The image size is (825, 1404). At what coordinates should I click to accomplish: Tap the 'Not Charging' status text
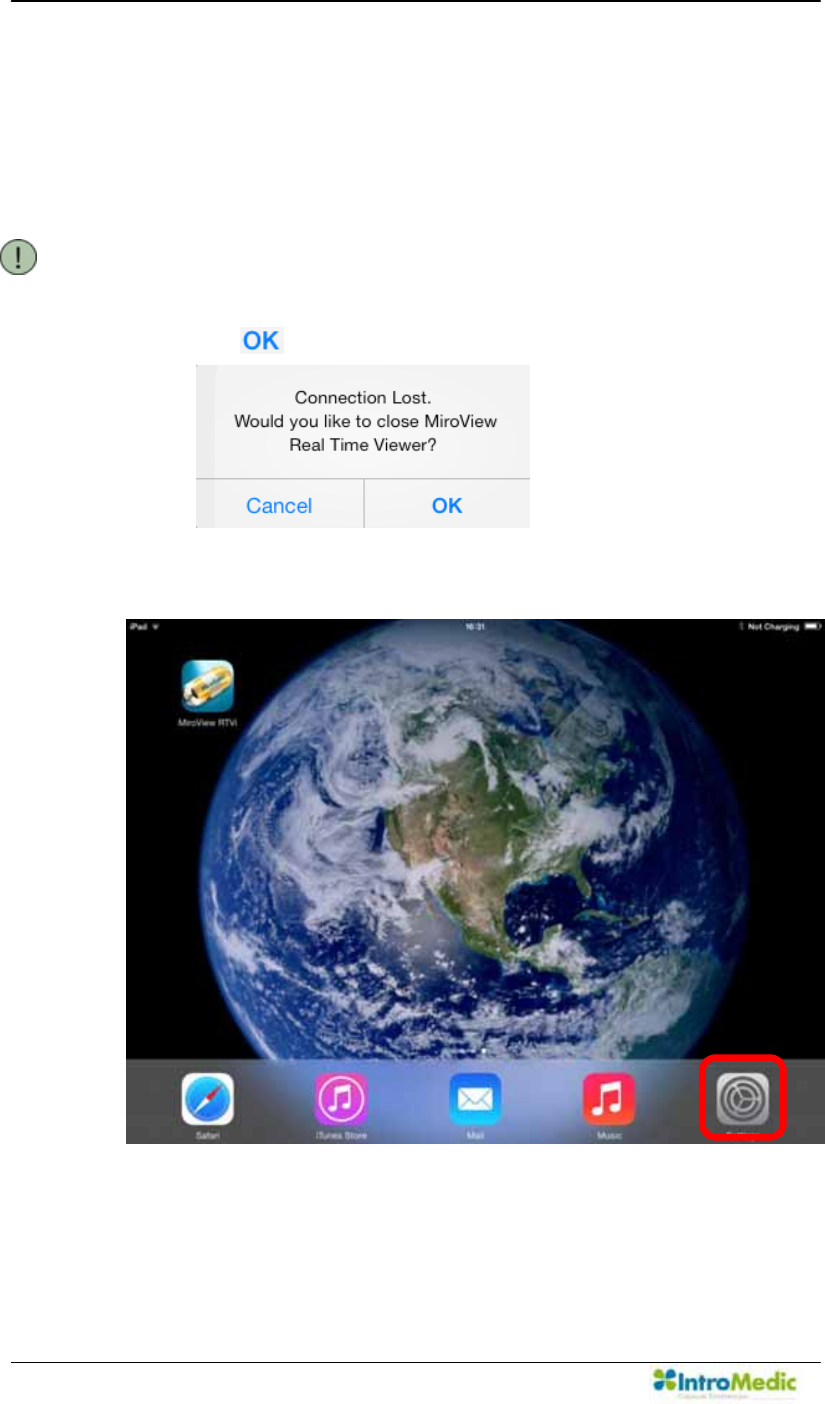[x=774, y=627]
